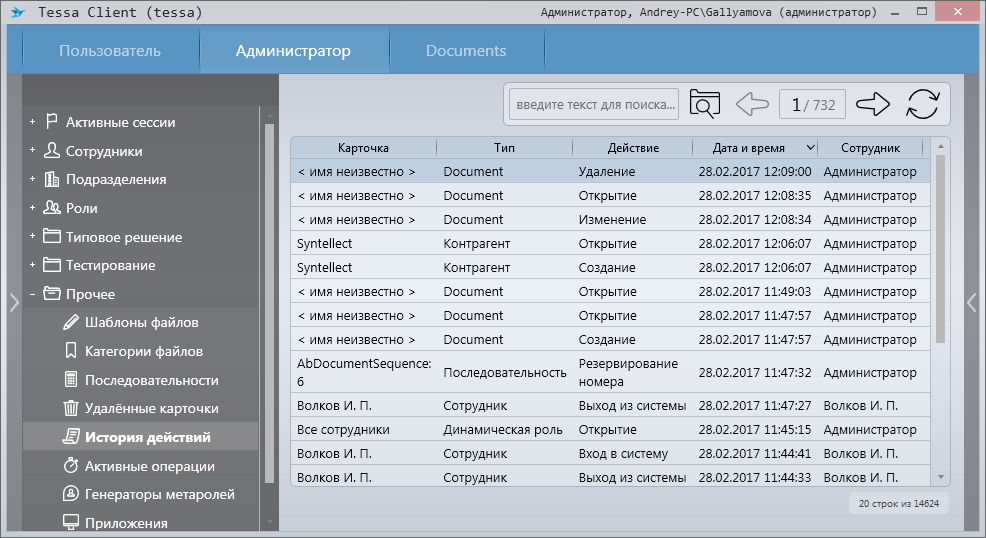Switch to the Пользователь tab
Viewport: 986px width, 538px height.
coord(110,51)
